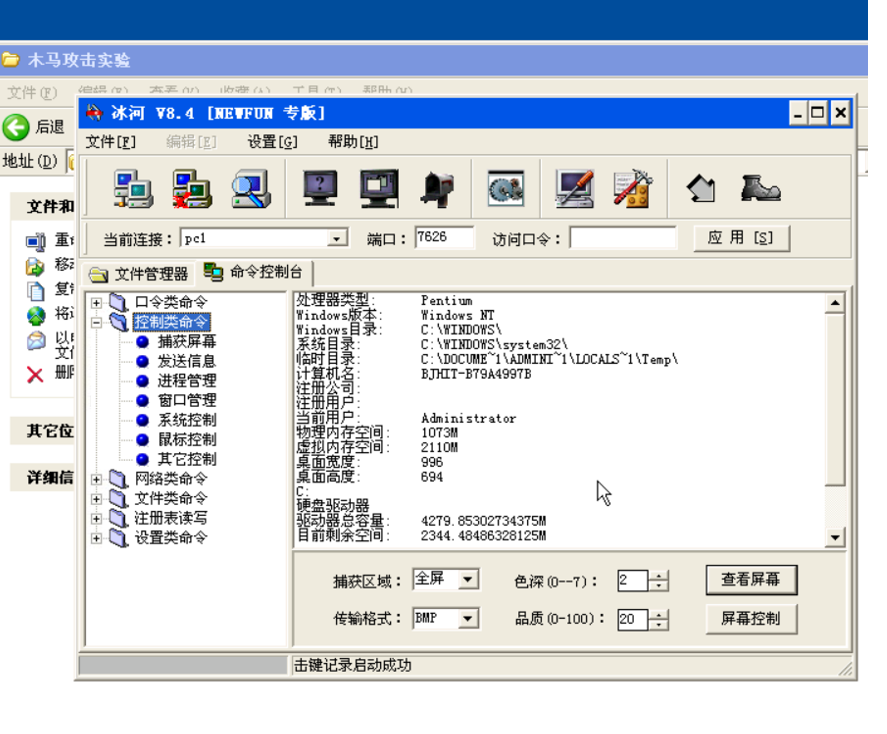
Task: Click the 查看屏幕 button
Action: coord(751,580)
